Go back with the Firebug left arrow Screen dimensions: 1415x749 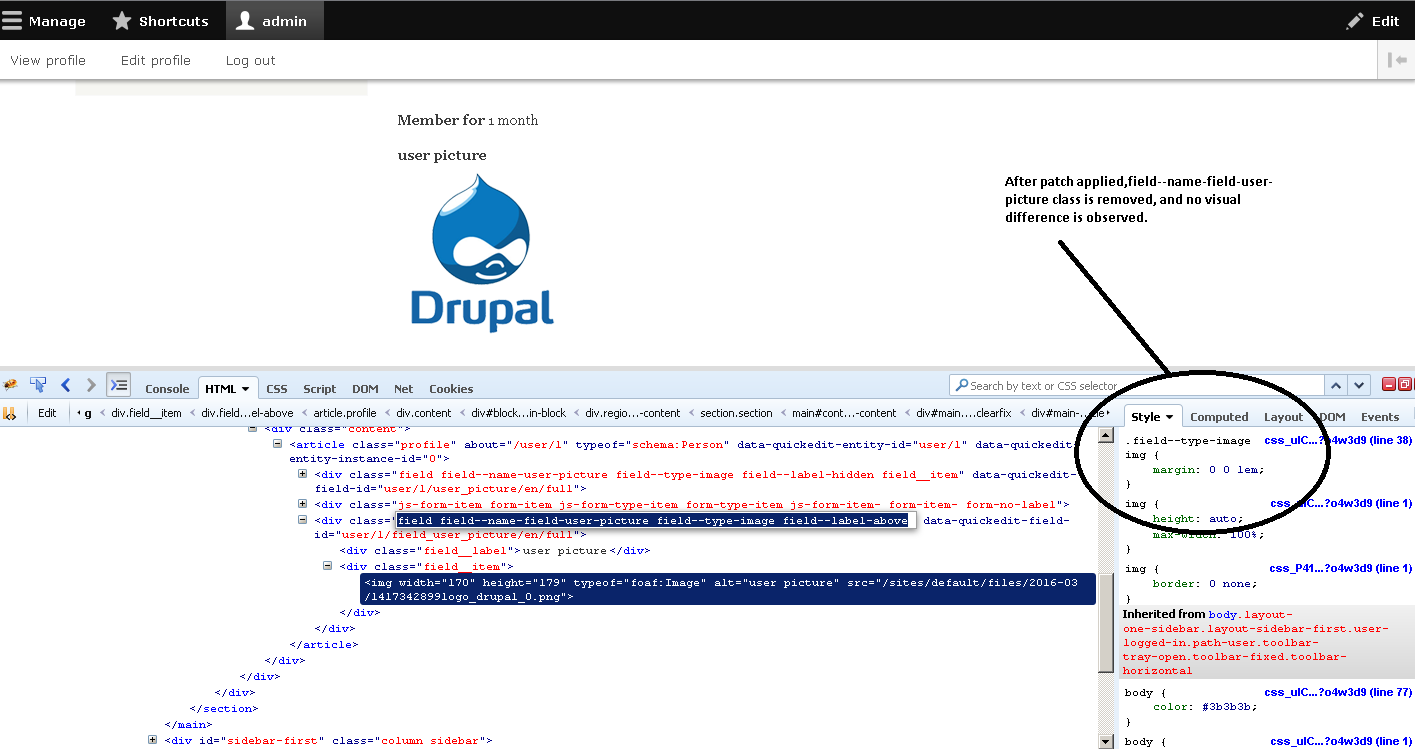pyautogui.click(x=66, y=385)
